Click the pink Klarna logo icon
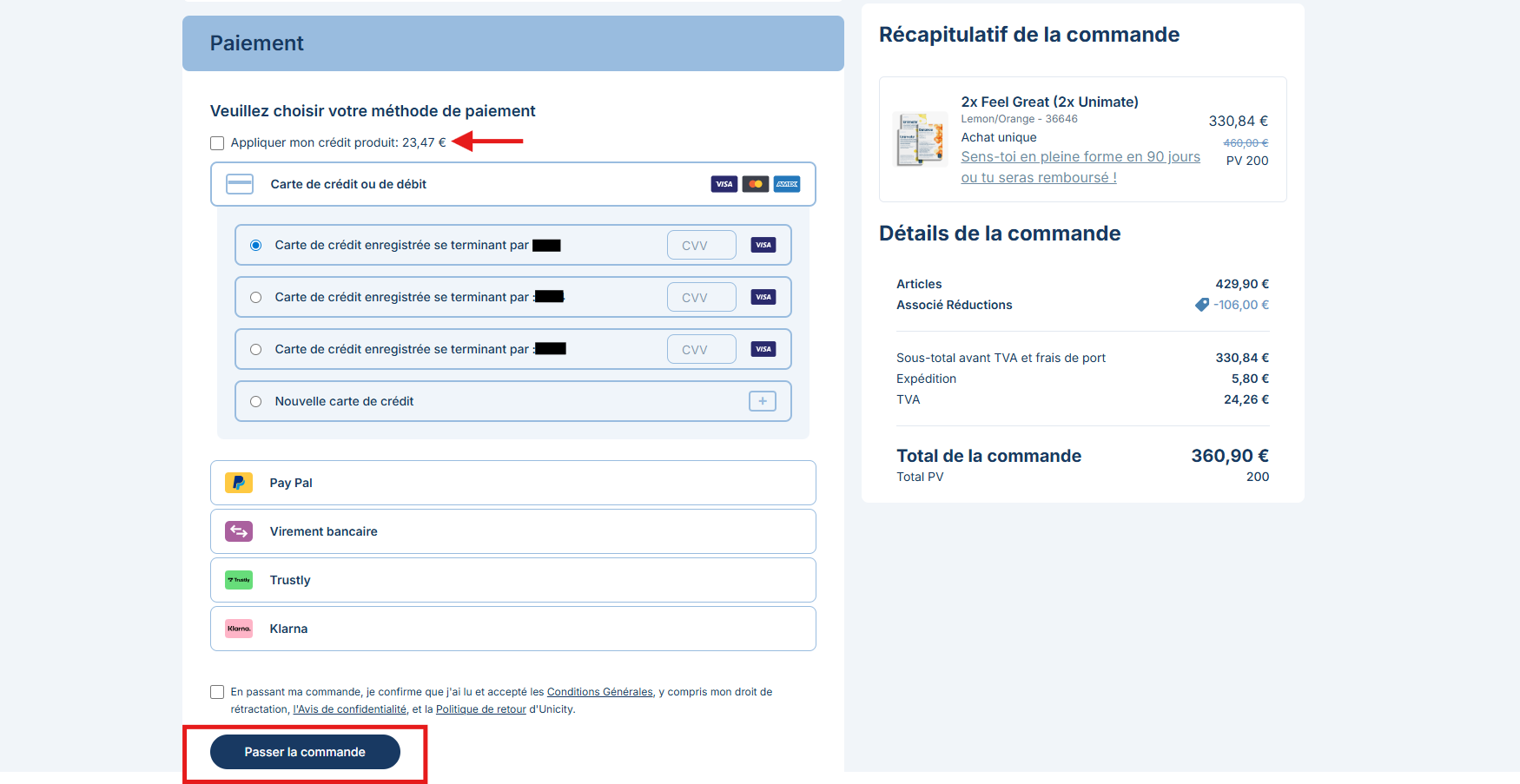This screenshot has height=784, width=1520. point(239,629)
